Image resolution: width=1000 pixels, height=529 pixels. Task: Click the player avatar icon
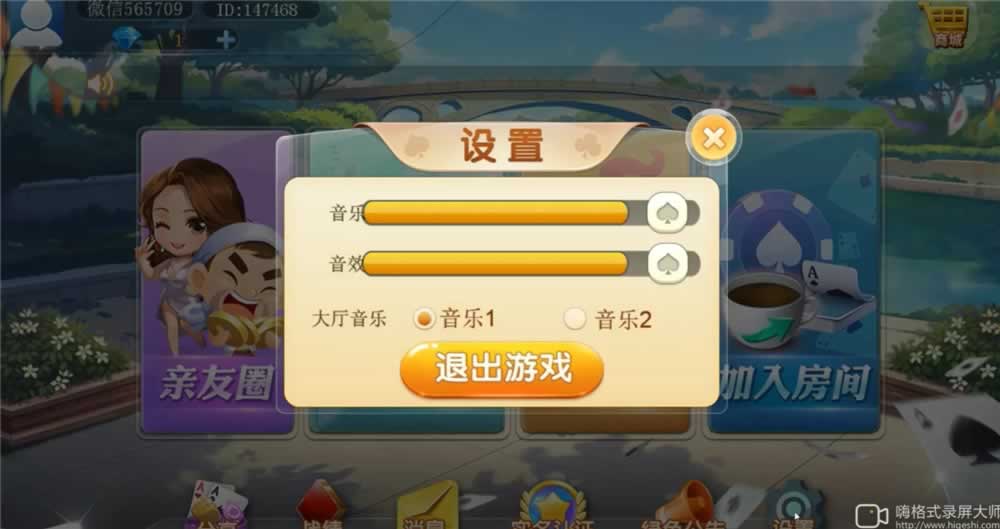[x=36, y=24]
